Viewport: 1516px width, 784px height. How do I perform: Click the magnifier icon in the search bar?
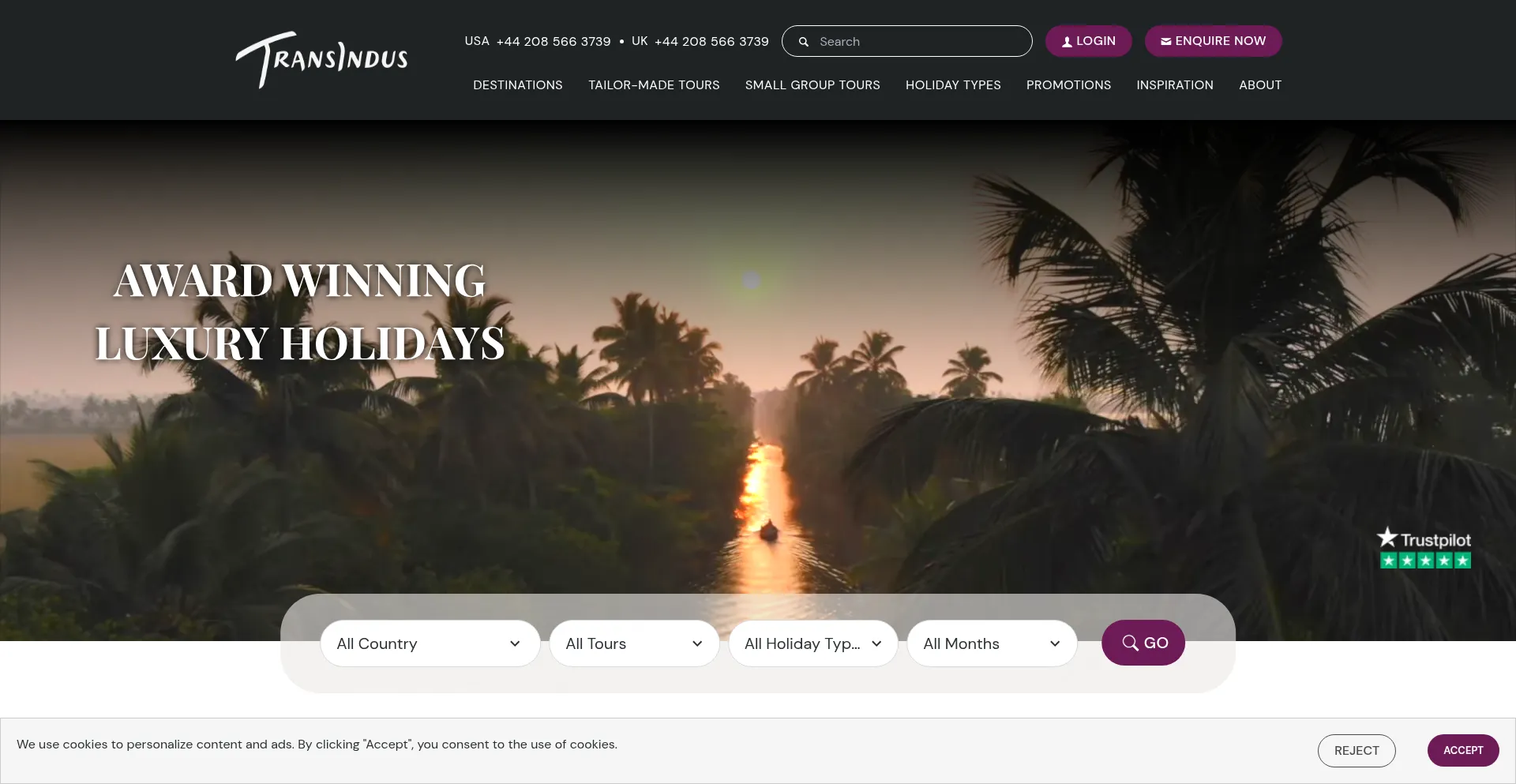pyautogui.click(x=804, y=42)
